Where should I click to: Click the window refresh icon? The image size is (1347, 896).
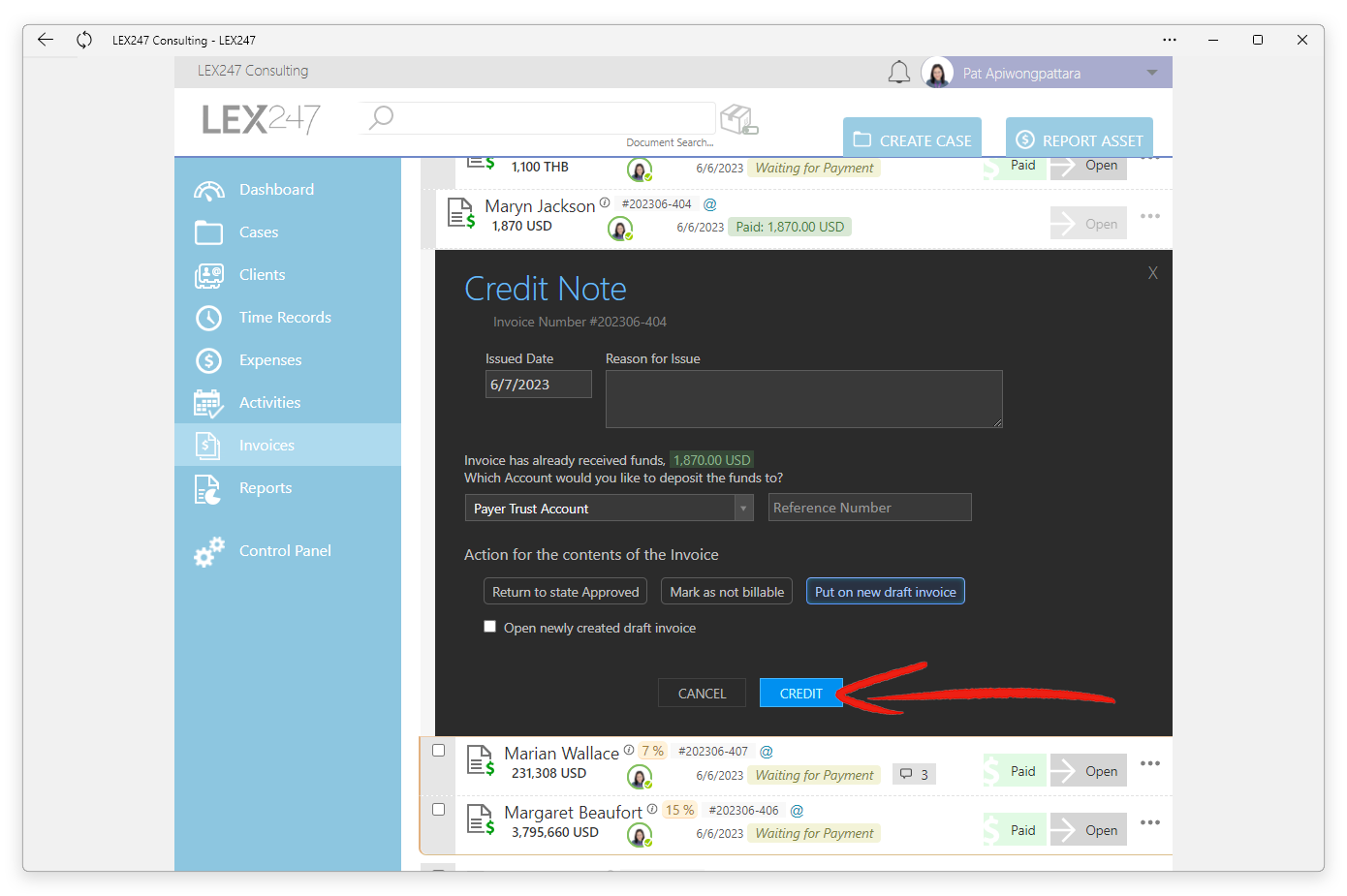click(84, 40)
